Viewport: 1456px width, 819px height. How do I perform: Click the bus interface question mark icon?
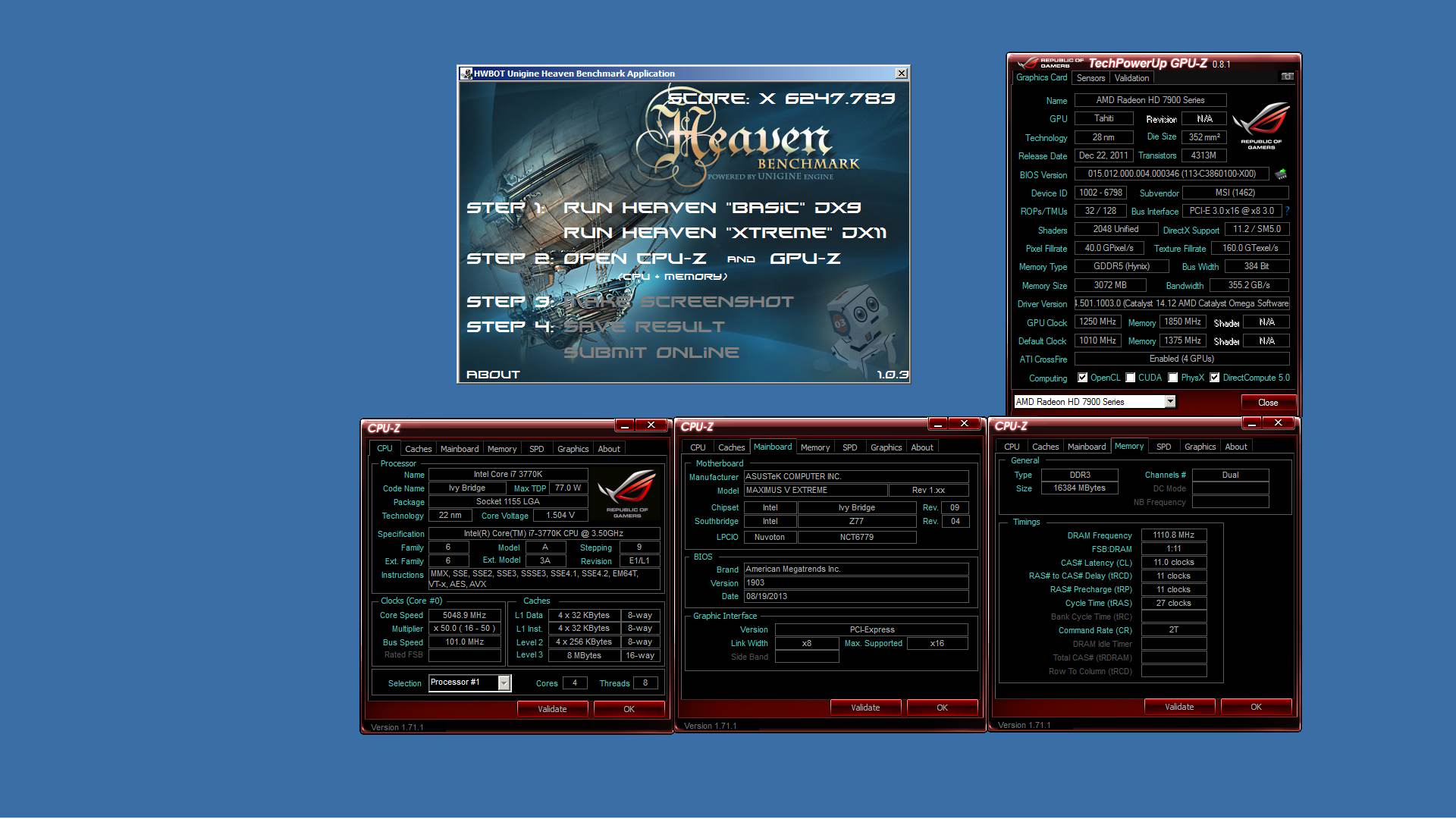pyautogui.click(x=1287, y=211)
